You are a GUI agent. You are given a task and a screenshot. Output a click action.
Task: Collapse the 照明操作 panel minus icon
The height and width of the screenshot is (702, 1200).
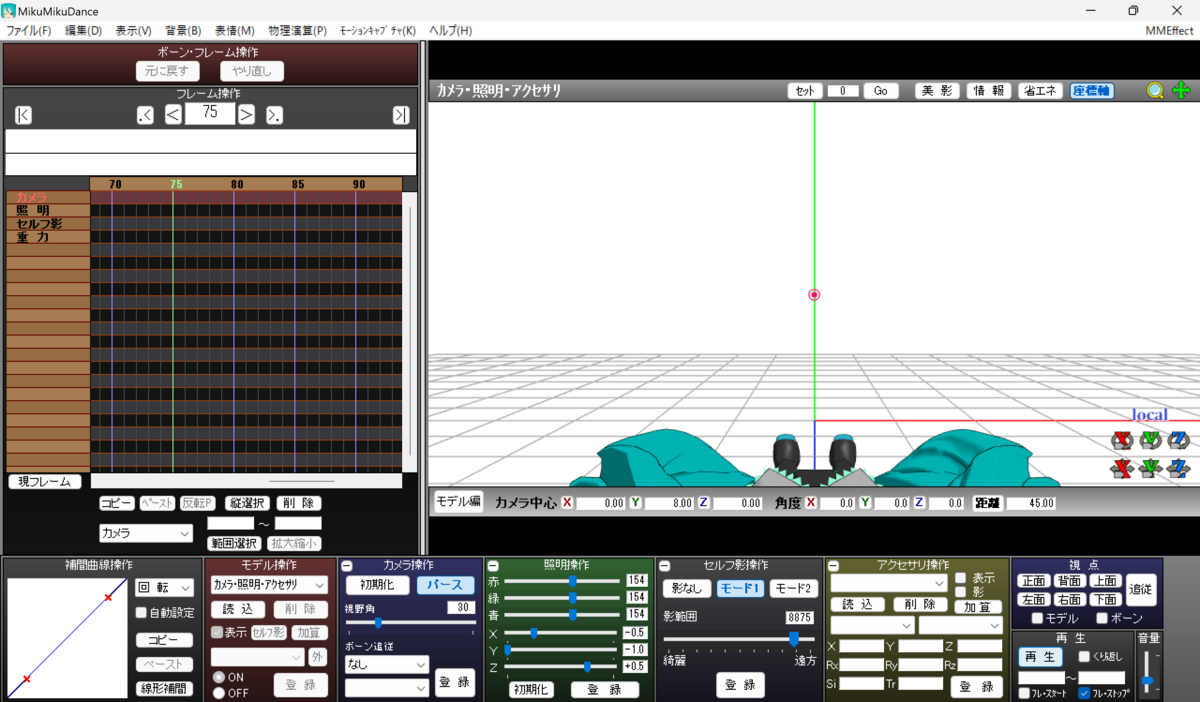[x=492, y=566]
